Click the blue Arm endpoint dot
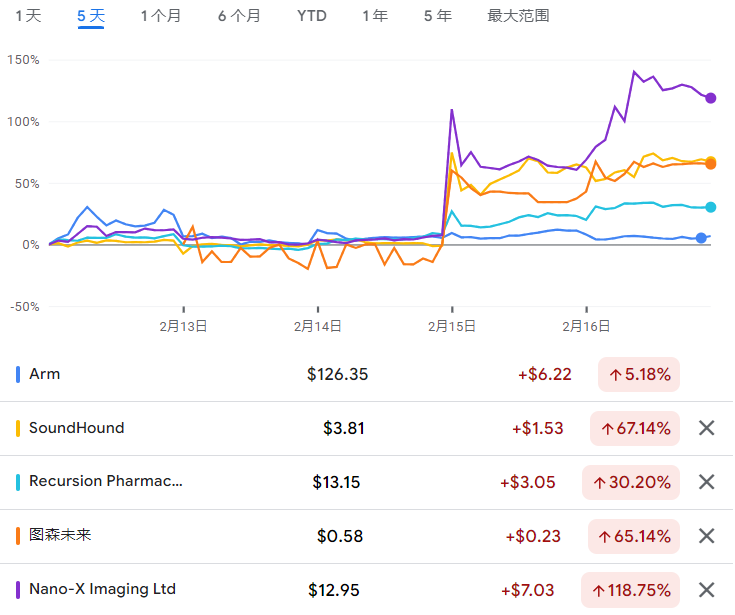 tap(701, 238)
